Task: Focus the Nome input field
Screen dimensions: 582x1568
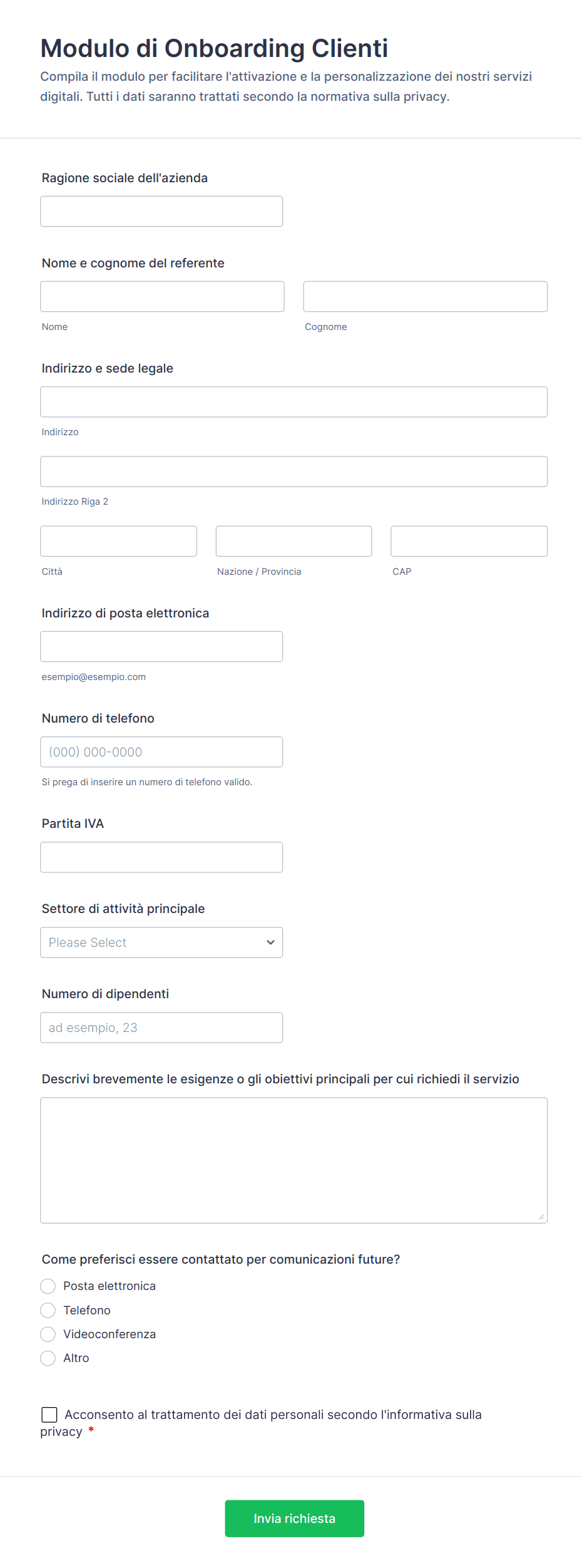Action: (x=162, y=297)
